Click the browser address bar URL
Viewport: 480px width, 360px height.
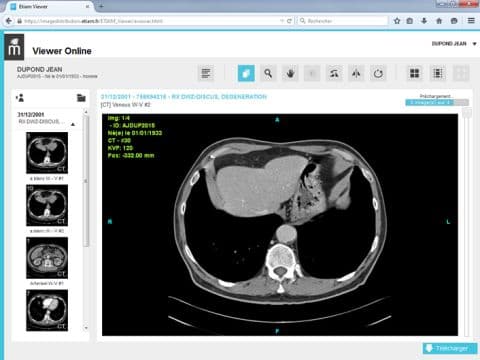click(x=93, y=21)
